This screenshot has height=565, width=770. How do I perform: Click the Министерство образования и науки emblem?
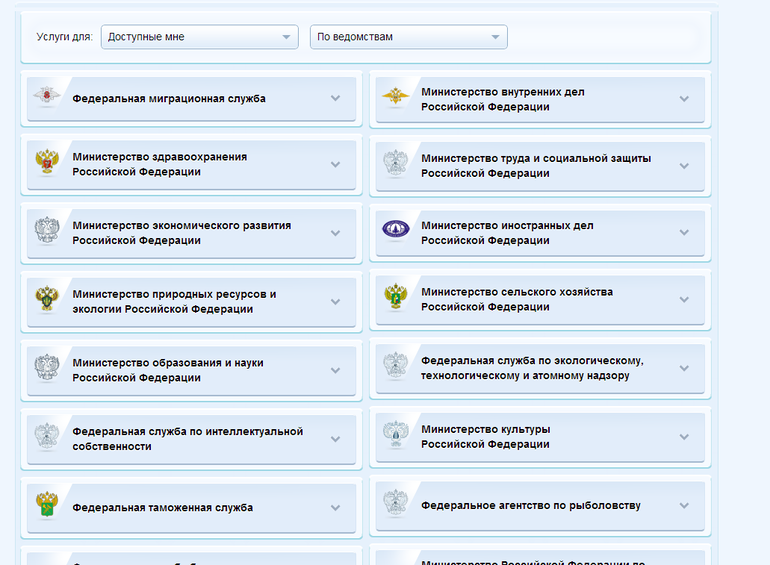tap(47, 368)
